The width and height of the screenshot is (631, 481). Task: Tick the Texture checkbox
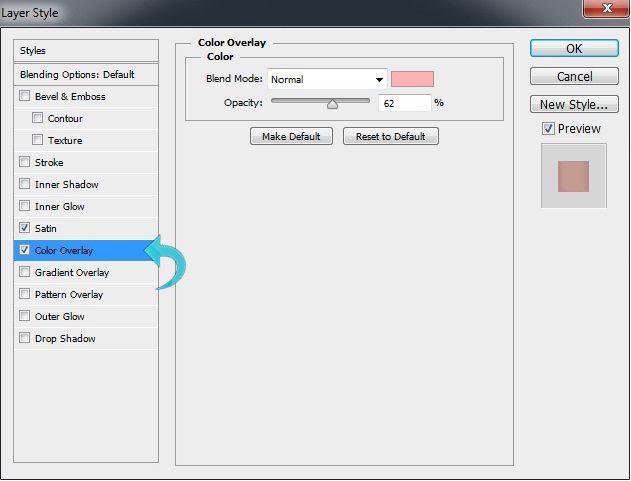coord(37,140)
